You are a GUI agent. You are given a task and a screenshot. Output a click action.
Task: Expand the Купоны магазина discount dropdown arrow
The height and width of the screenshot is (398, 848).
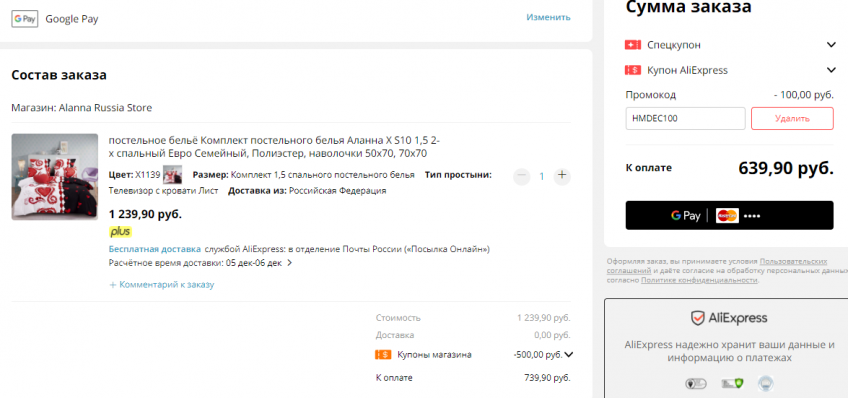568,355
